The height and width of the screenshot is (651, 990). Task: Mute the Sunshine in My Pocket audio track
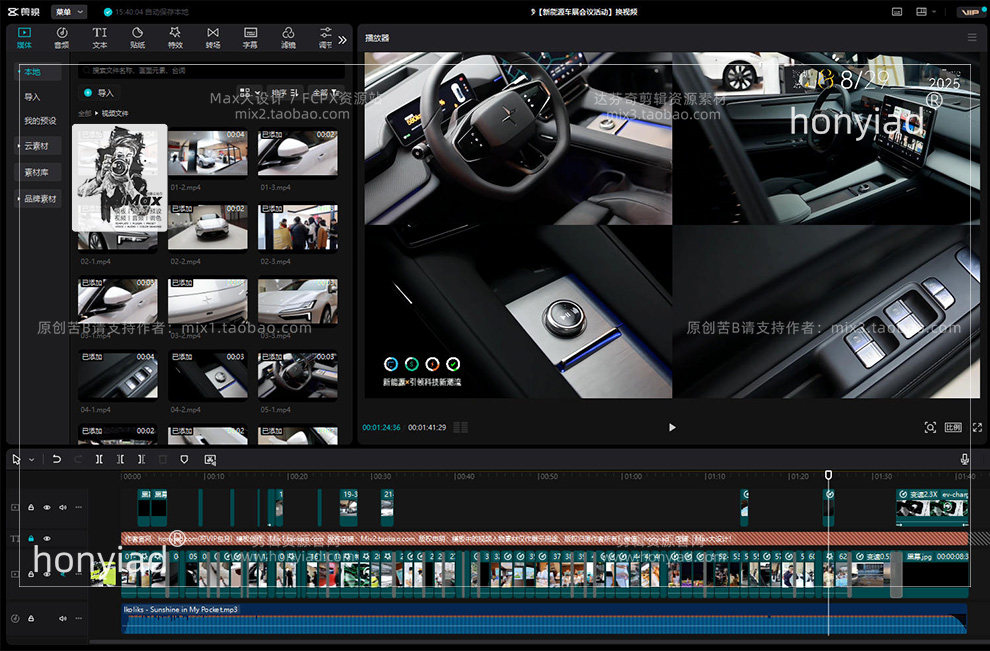[62, 619]
